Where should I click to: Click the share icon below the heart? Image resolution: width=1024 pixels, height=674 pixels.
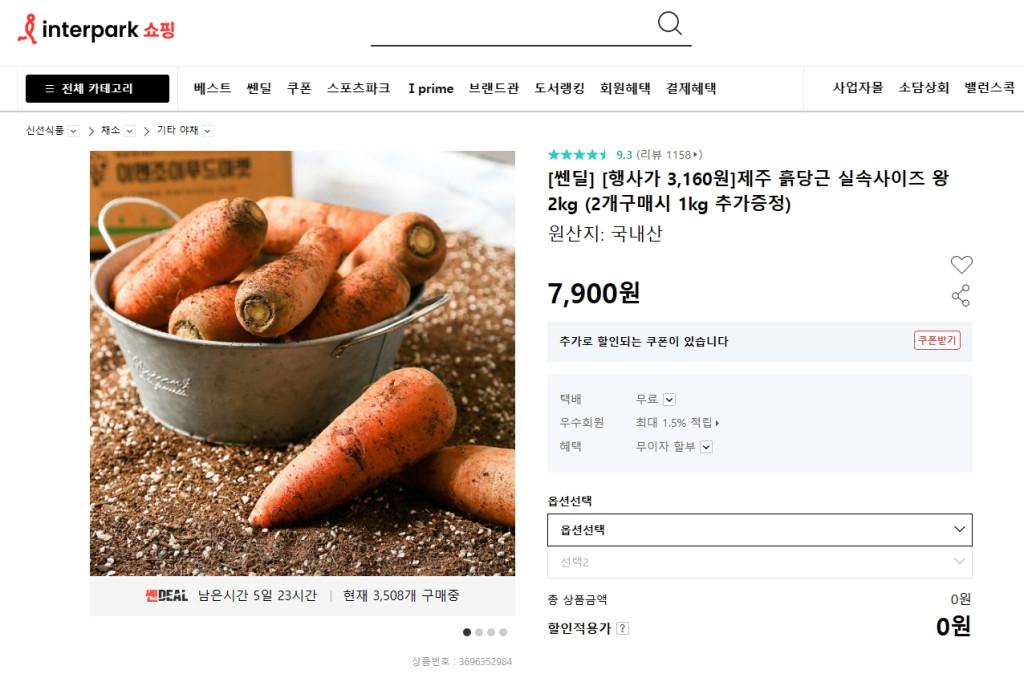coord(961,296)
